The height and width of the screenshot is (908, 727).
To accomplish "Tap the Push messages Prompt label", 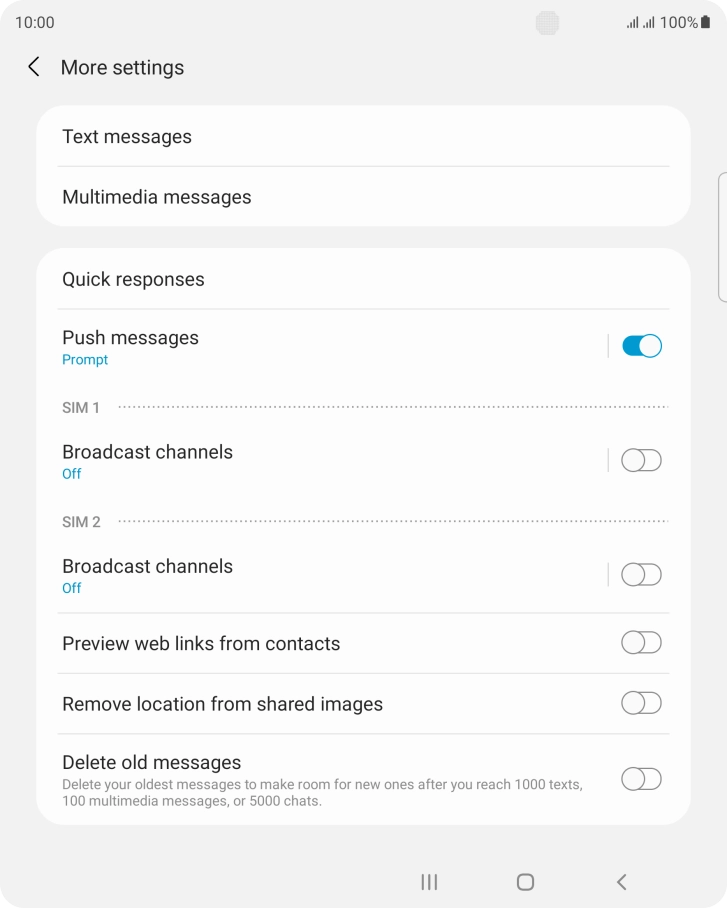I will [85, 359].
